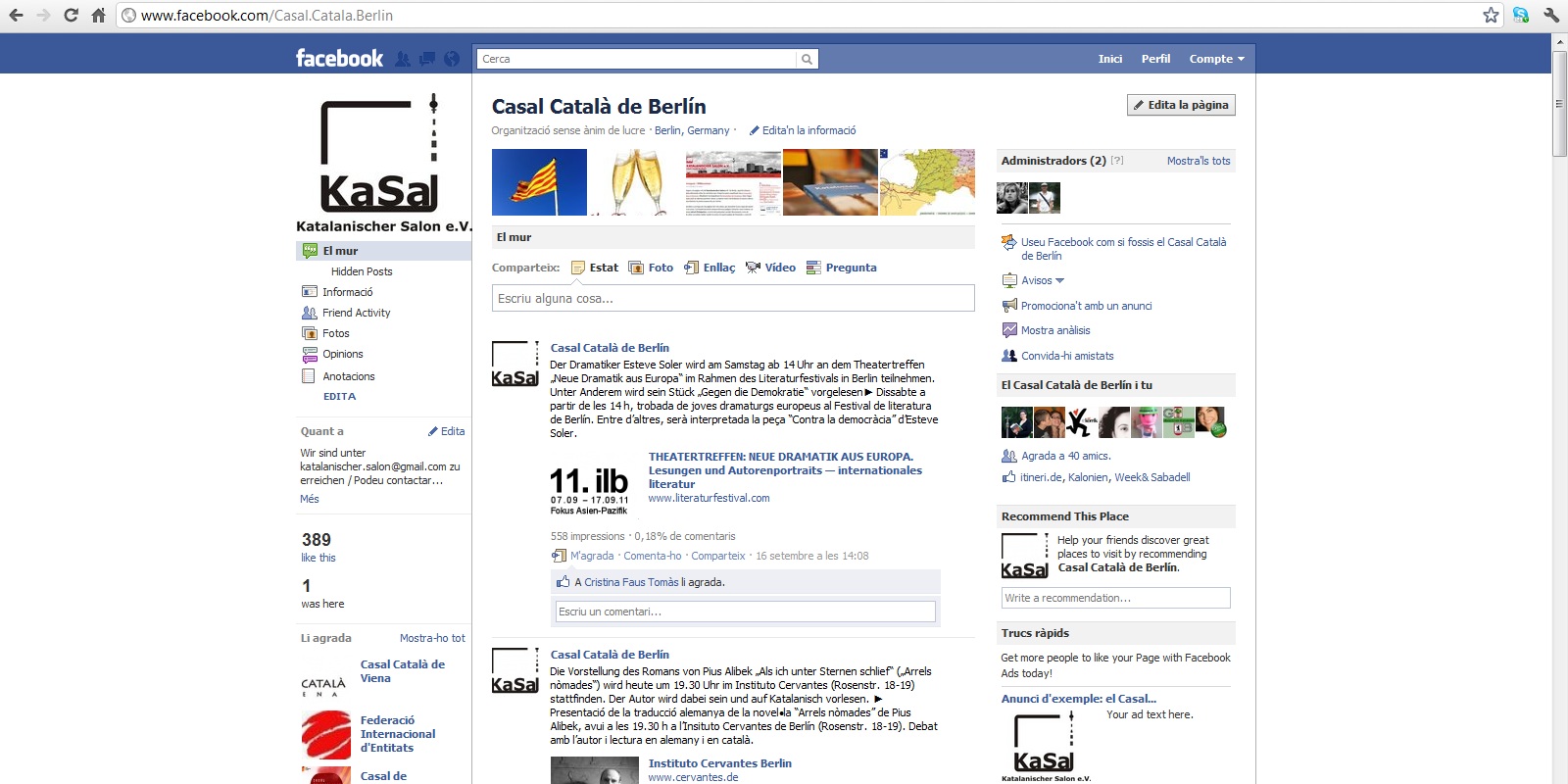Click the Escriu alguna cosa status box
This screenshot has height=784, width=1568.
coord(733,298)
